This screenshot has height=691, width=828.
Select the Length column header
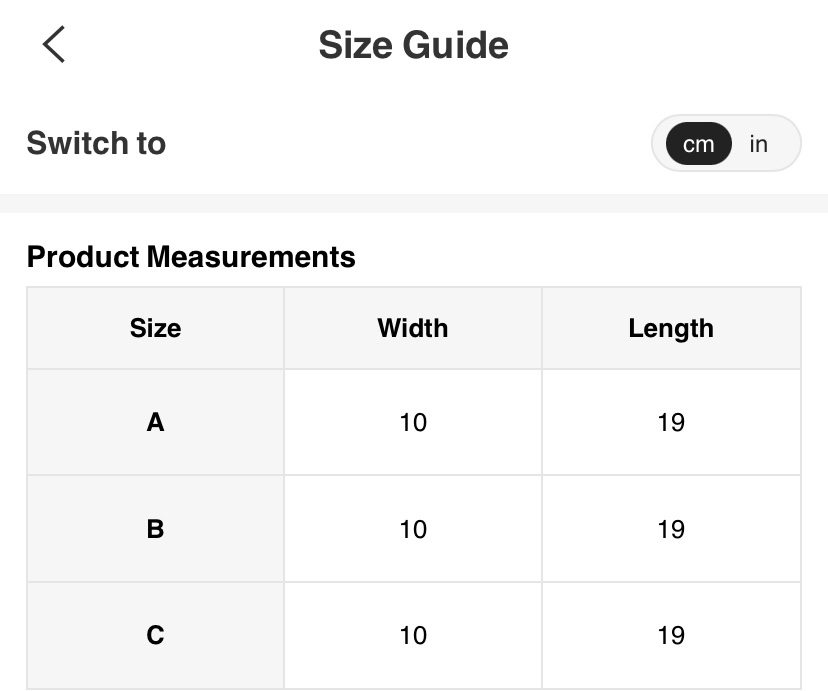pyautogui.click(x=671, y=328)
